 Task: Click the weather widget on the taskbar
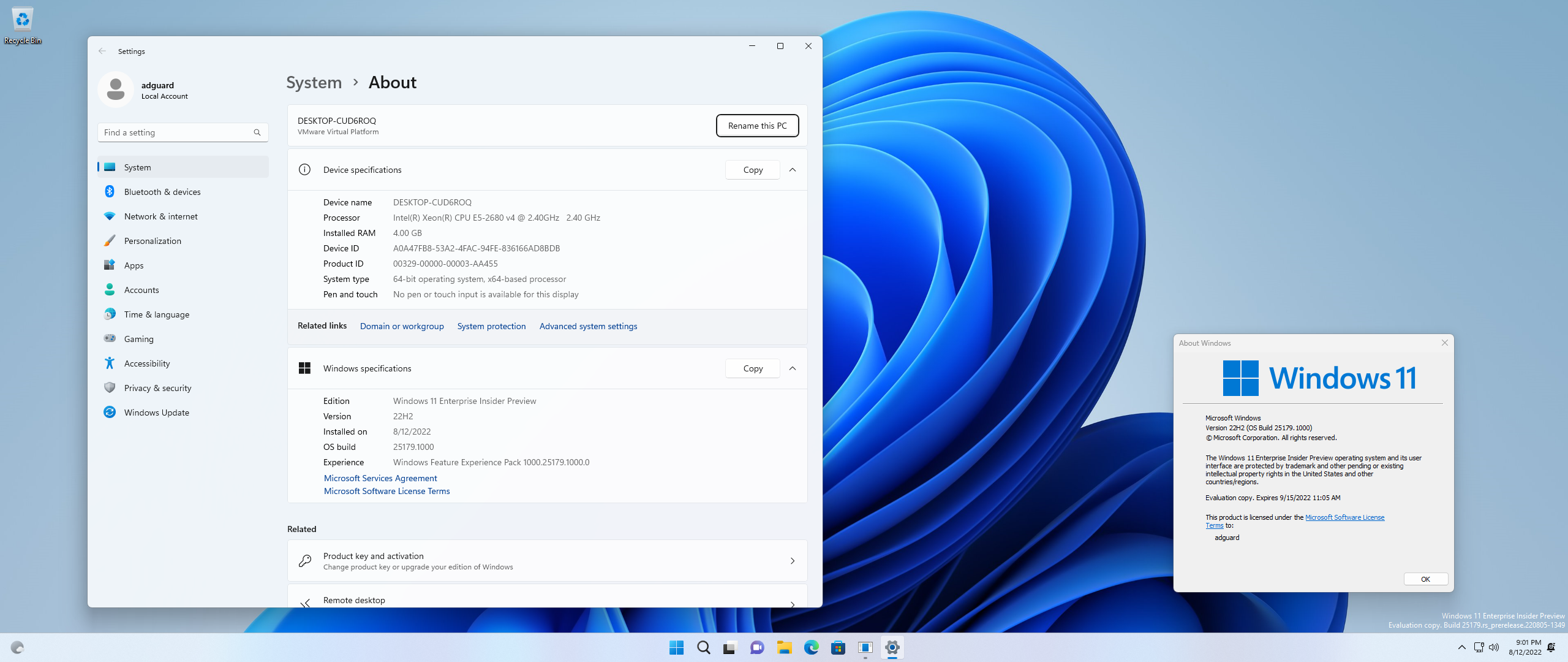tap(17, 648)
